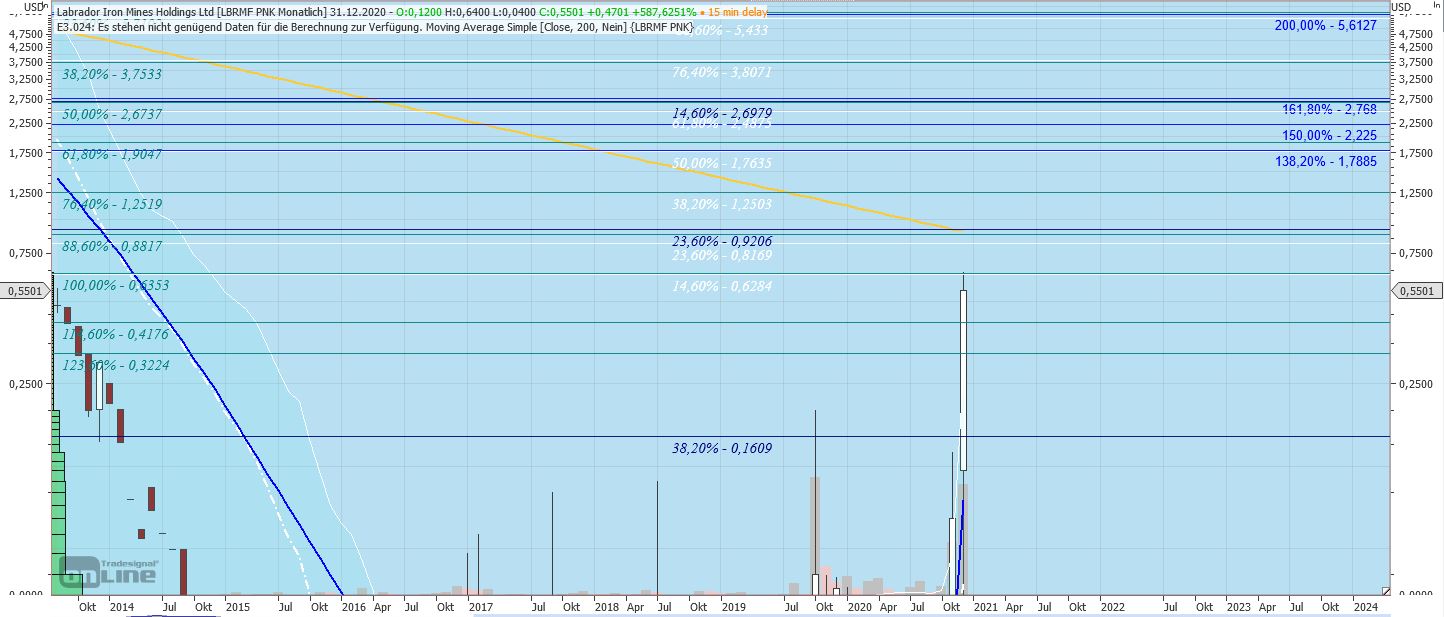1444x617 pixels.
Task: Click the green volume profile bars at left
Action: 58,500
